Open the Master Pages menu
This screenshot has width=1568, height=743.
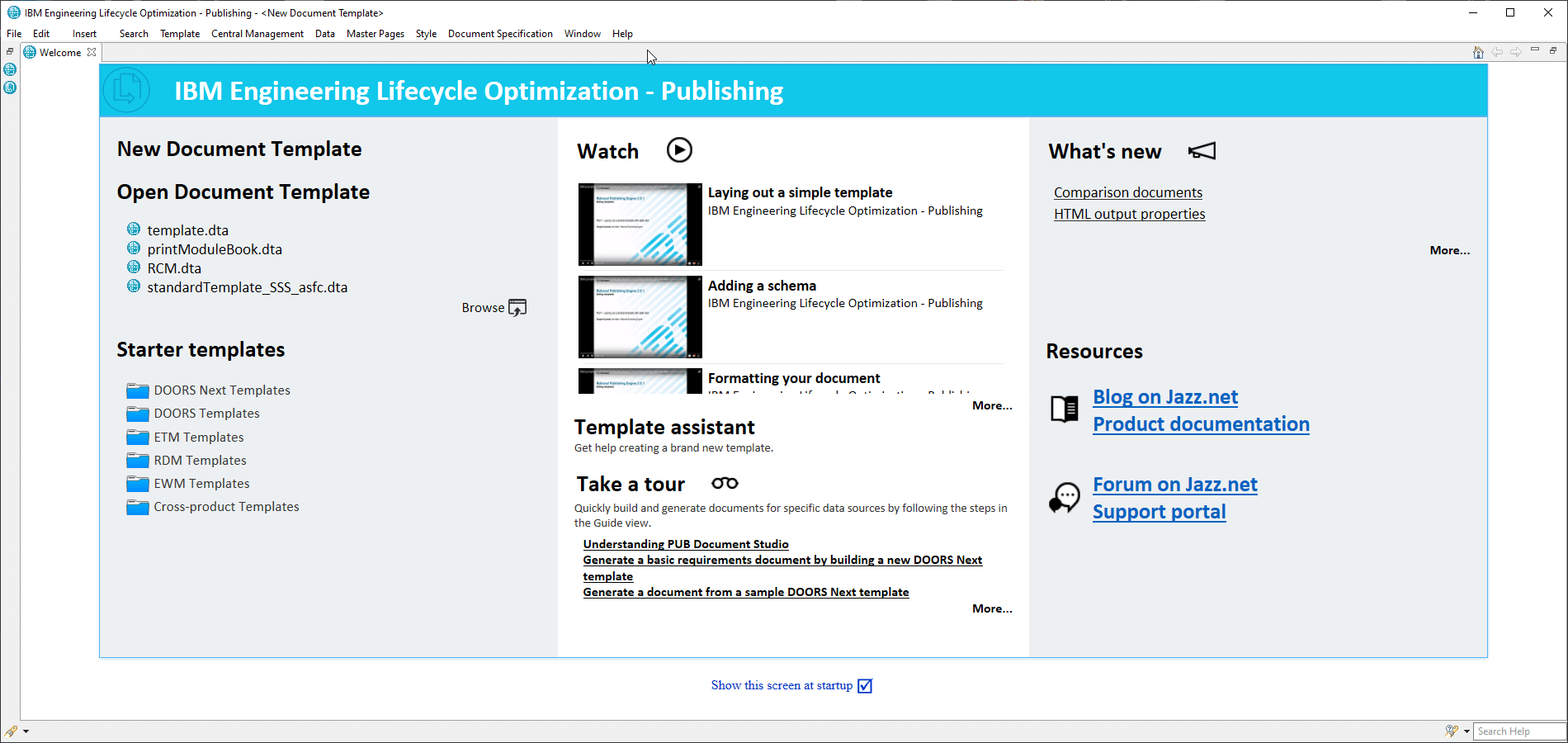pos(375,33)
